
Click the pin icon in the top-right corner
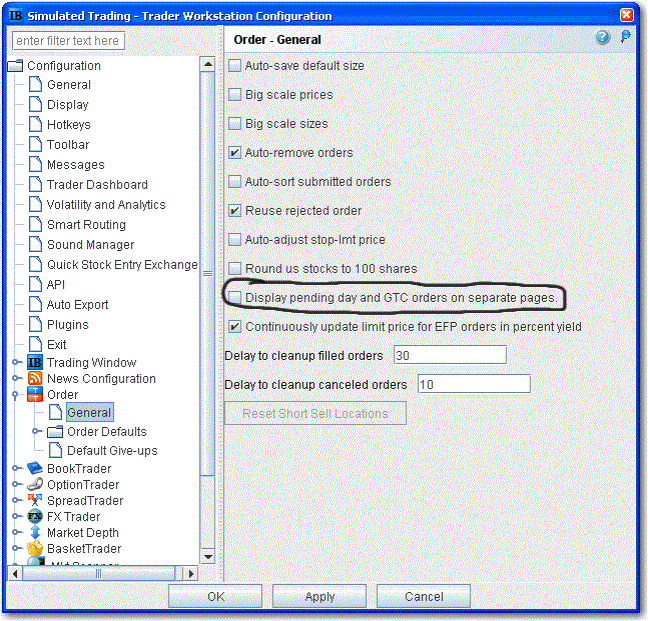(x=626, y=38)
